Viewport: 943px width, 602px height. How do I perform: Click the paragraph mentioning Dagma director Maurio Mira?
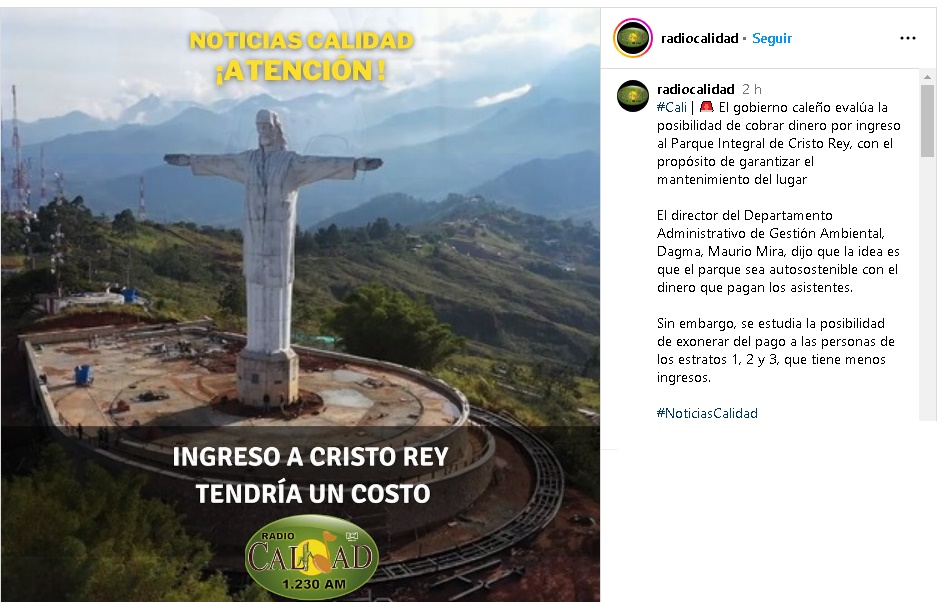[x=778, y=251]
